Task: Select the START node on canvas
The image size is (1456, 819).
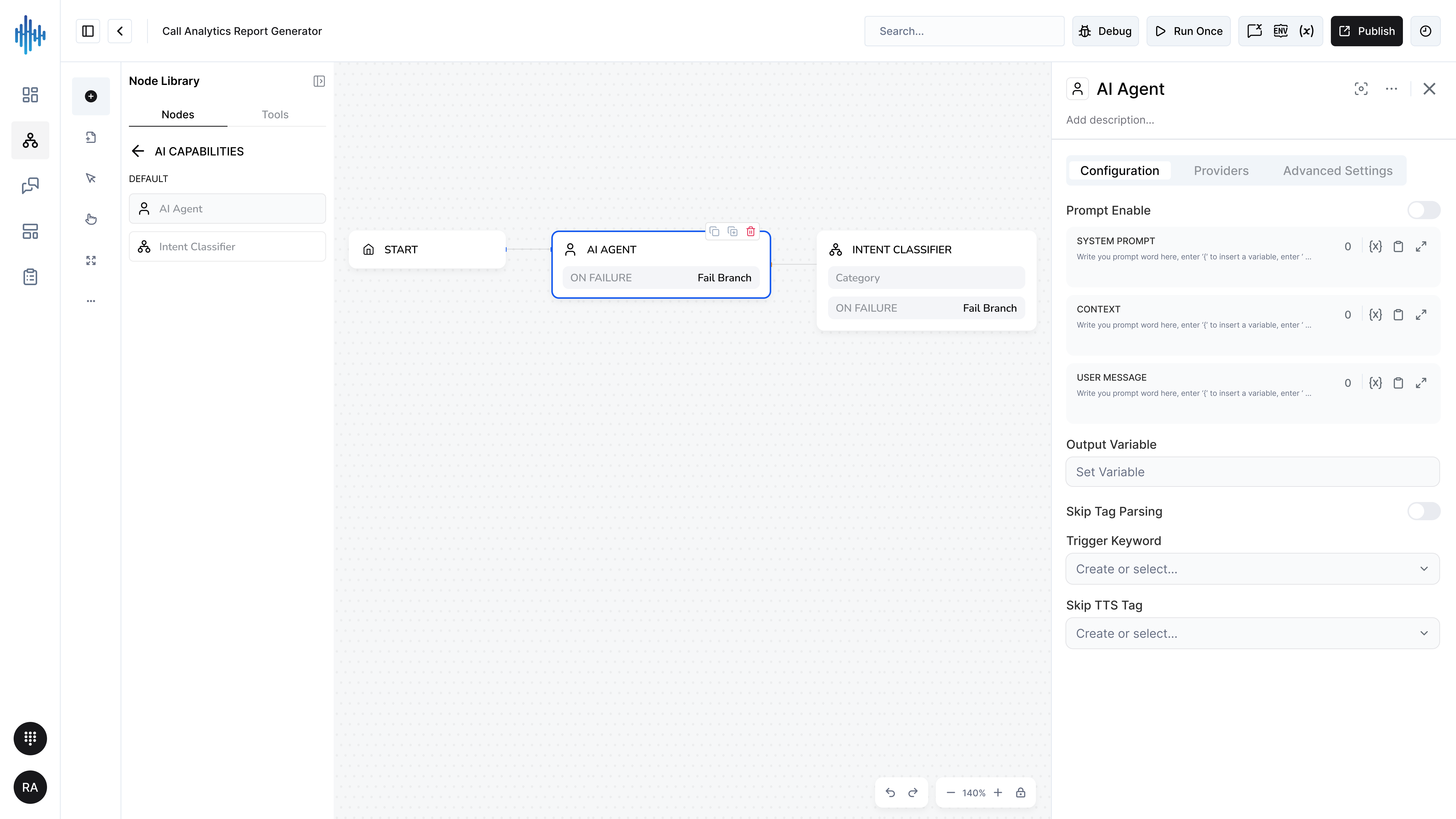Action: [x=427, y=249]
